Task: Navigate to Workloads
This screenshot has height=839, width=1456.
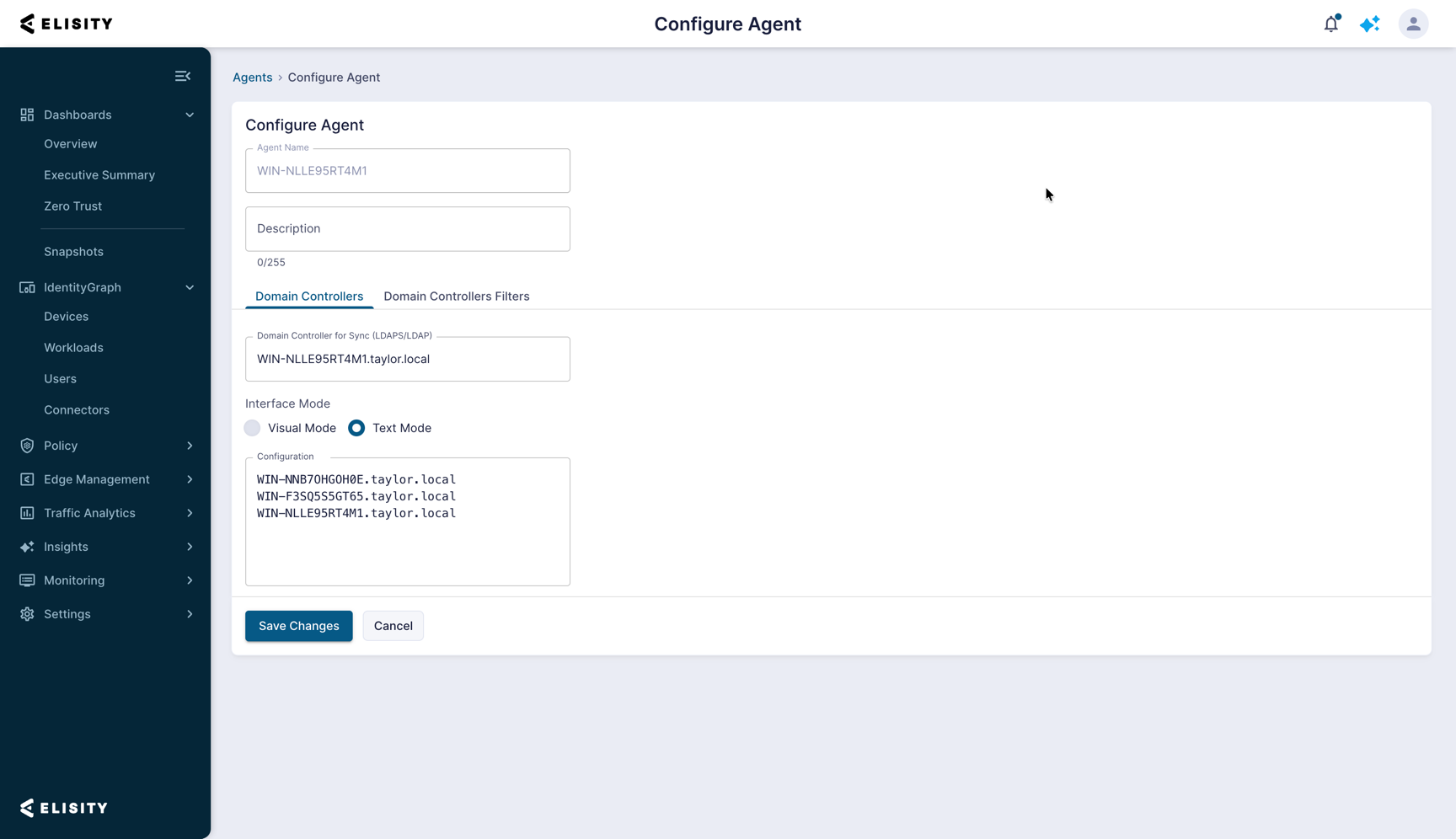Action: [x=74, y=348]
